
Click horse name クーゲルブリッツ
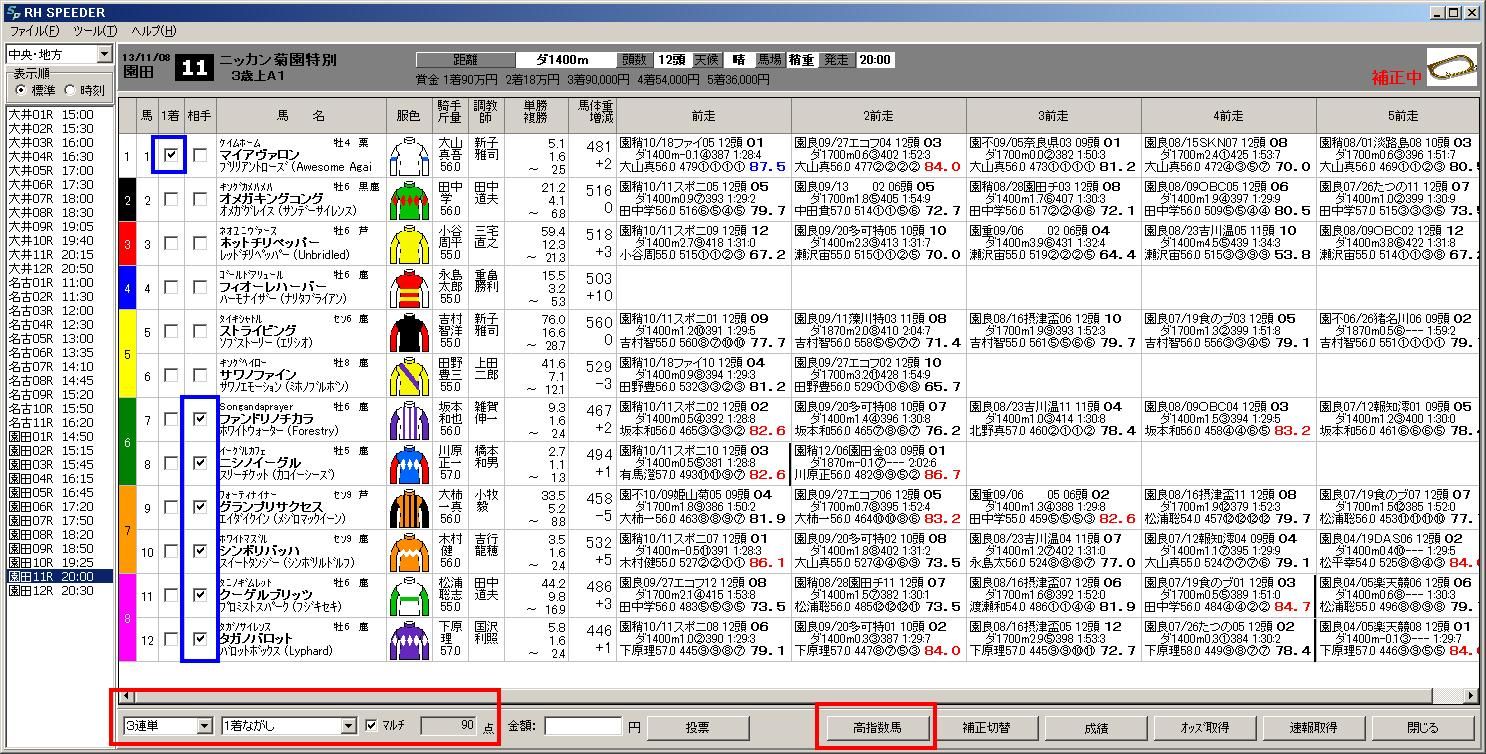(264, 595)
